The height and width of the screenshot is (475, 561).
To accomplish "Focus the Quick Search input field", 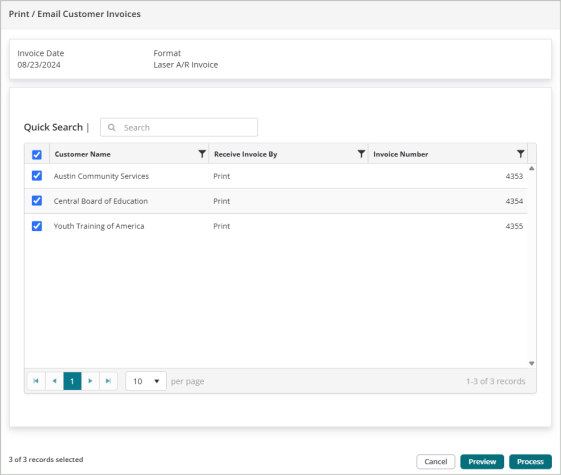I will coord(179,127).
